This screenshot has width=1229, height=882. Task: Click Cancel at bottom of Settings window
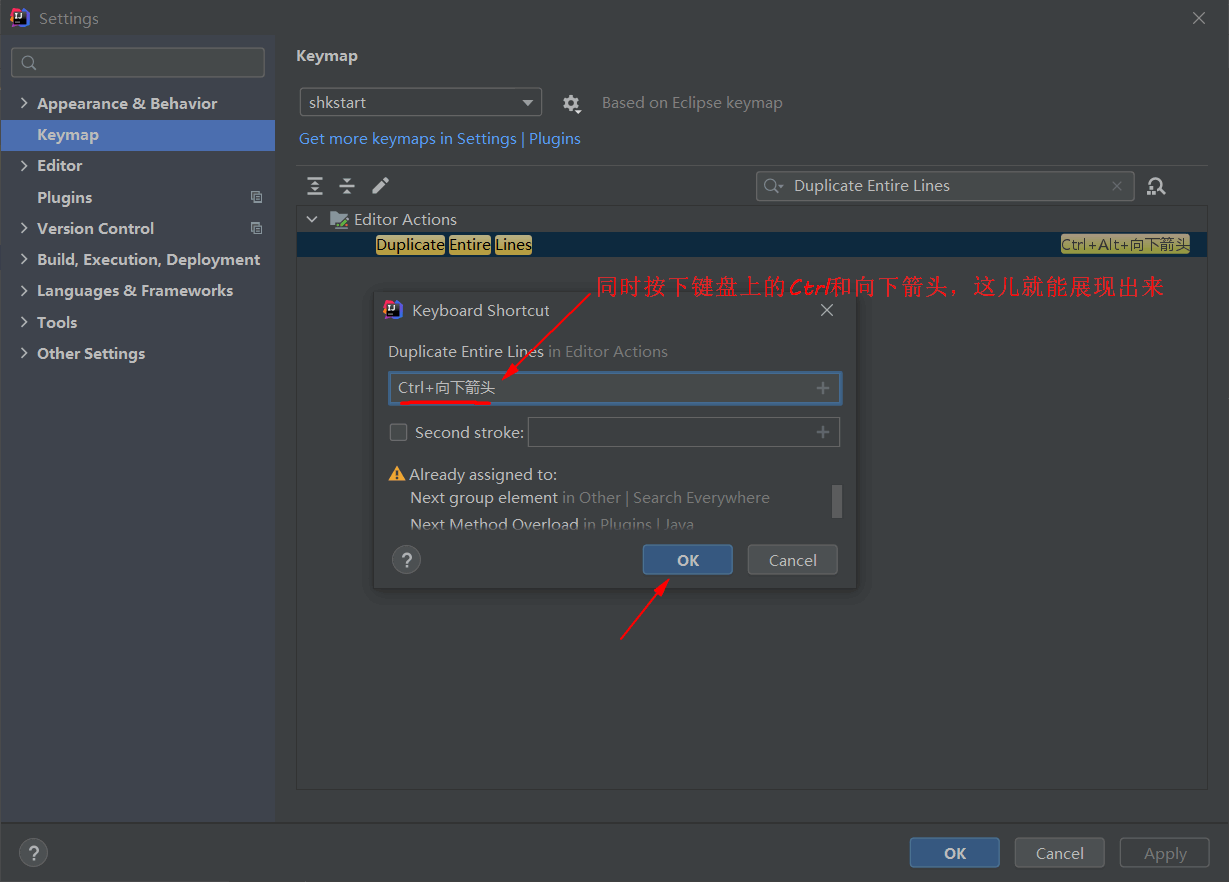[x=1060, y=853]
